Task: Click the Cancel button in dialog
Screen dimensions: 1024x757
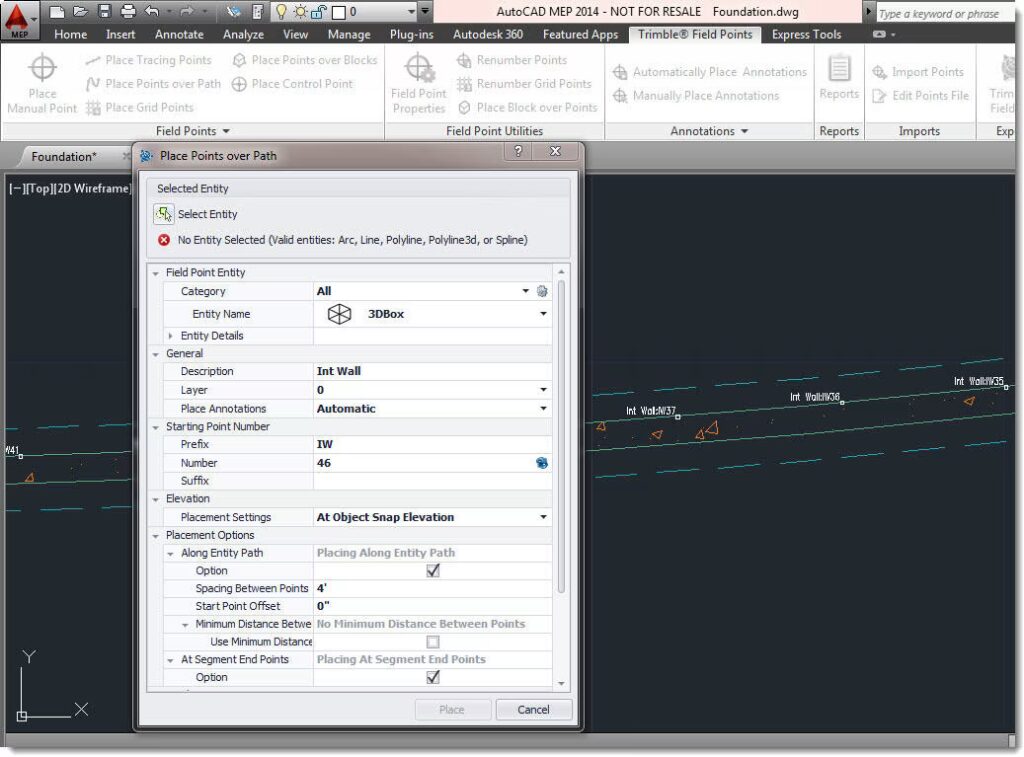Action: click(x=534, y=710)
